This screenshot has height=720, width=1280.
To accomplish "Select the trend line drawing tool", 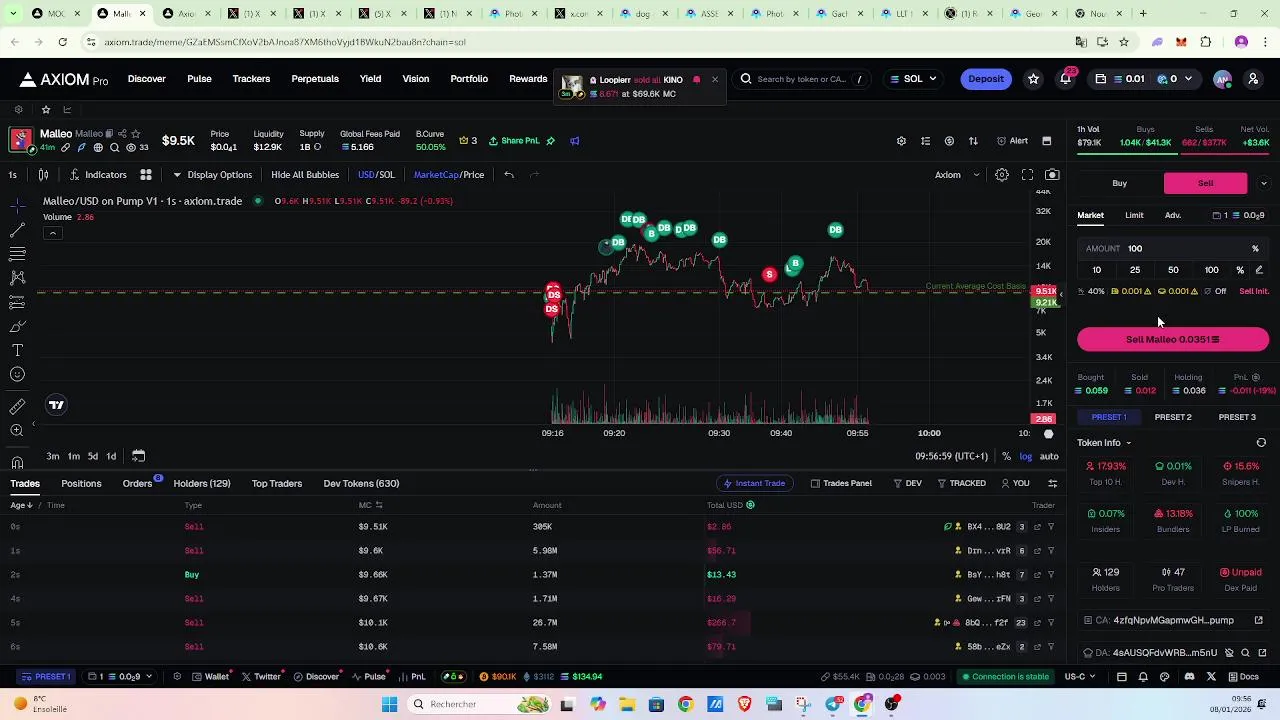I will point(17,229).
